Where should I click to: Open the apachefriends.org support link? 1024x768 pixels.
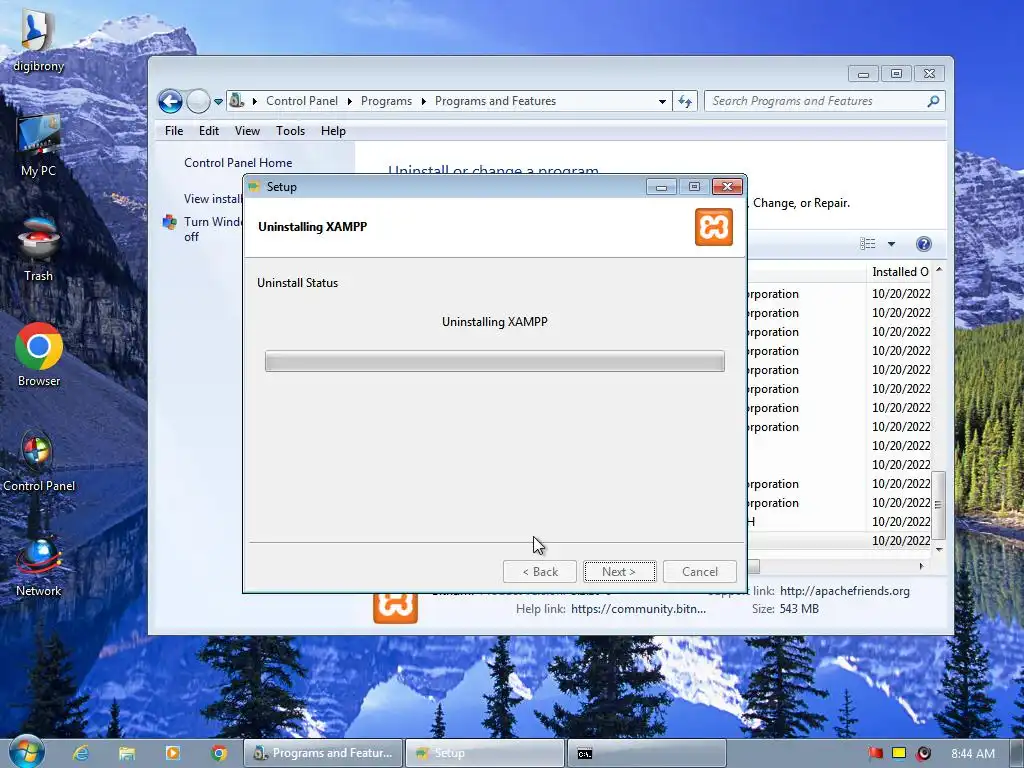[x=844, y=590]
